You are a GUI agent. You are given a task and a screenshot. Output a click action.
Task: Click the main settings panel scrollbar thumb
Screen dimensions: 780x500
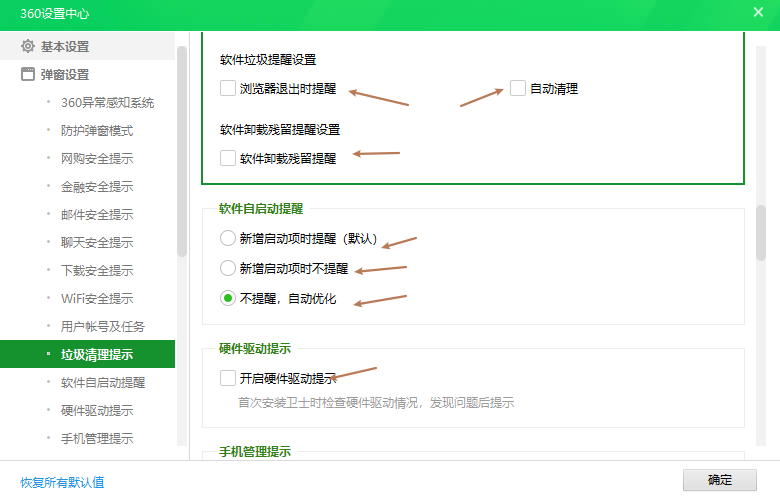pos(761,233)
